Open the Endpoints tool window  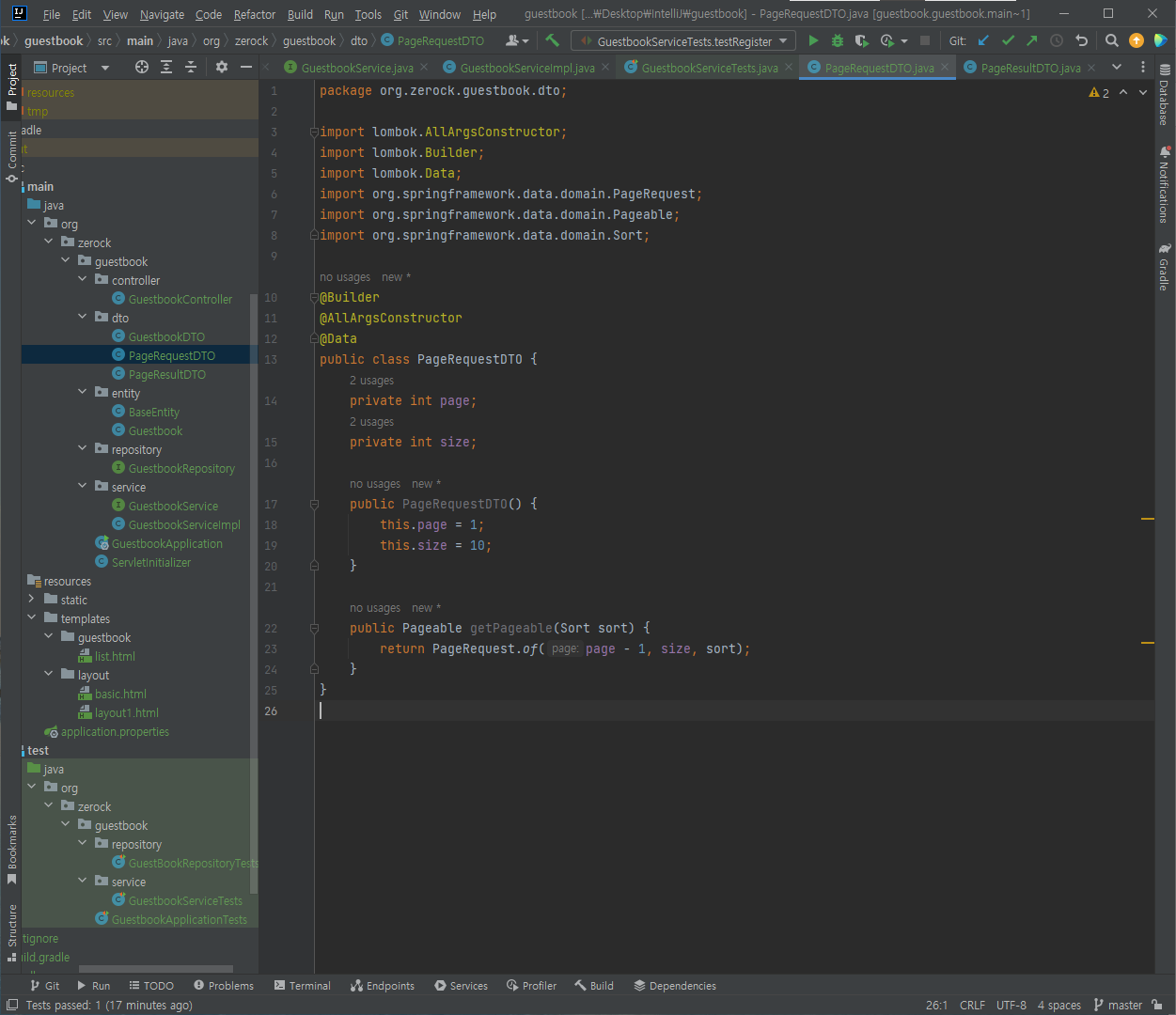[x=383, y=986]
